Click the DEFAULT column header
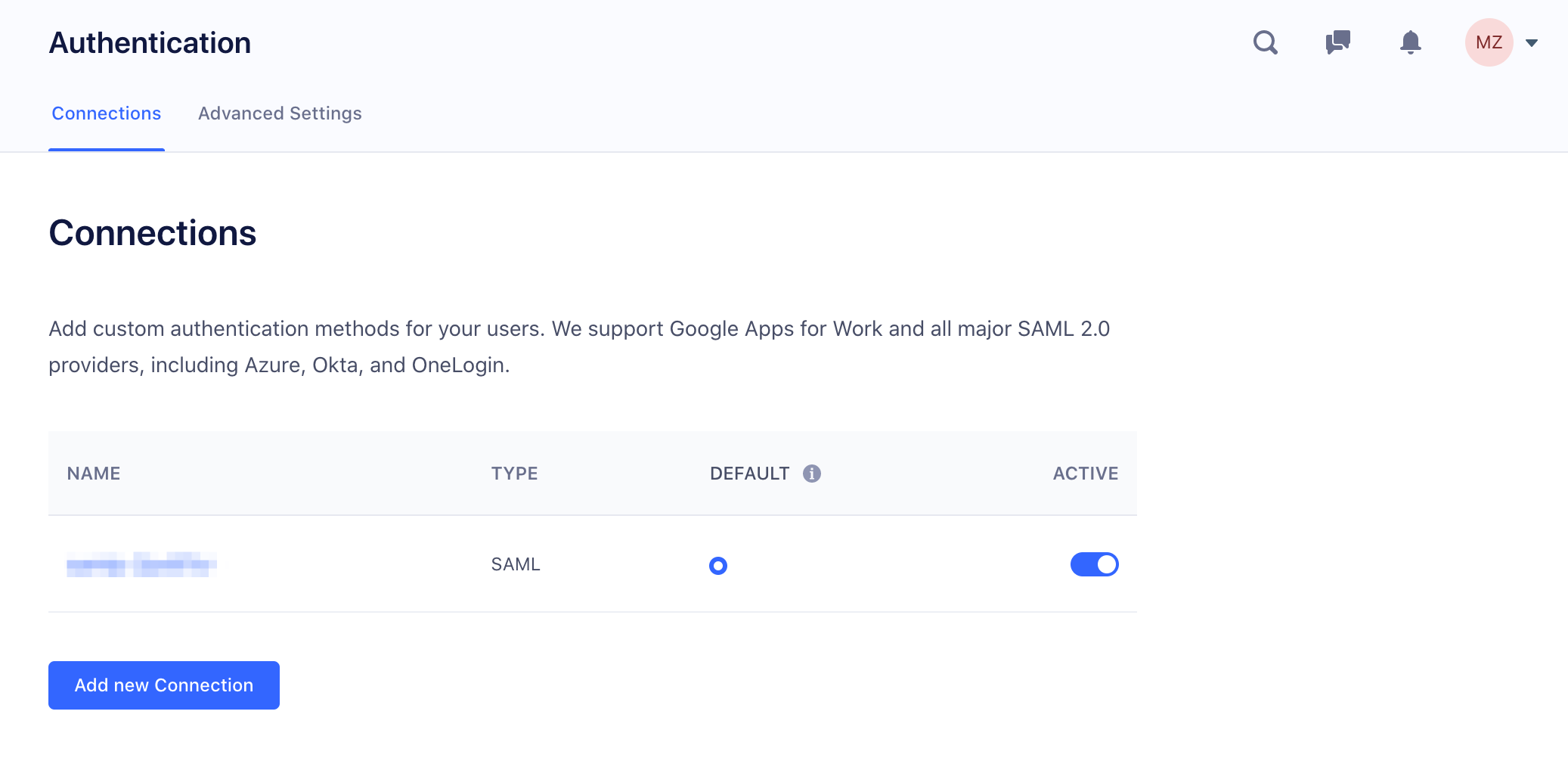The height and width of the screenshot is (761, 1568). coord(749,474)
